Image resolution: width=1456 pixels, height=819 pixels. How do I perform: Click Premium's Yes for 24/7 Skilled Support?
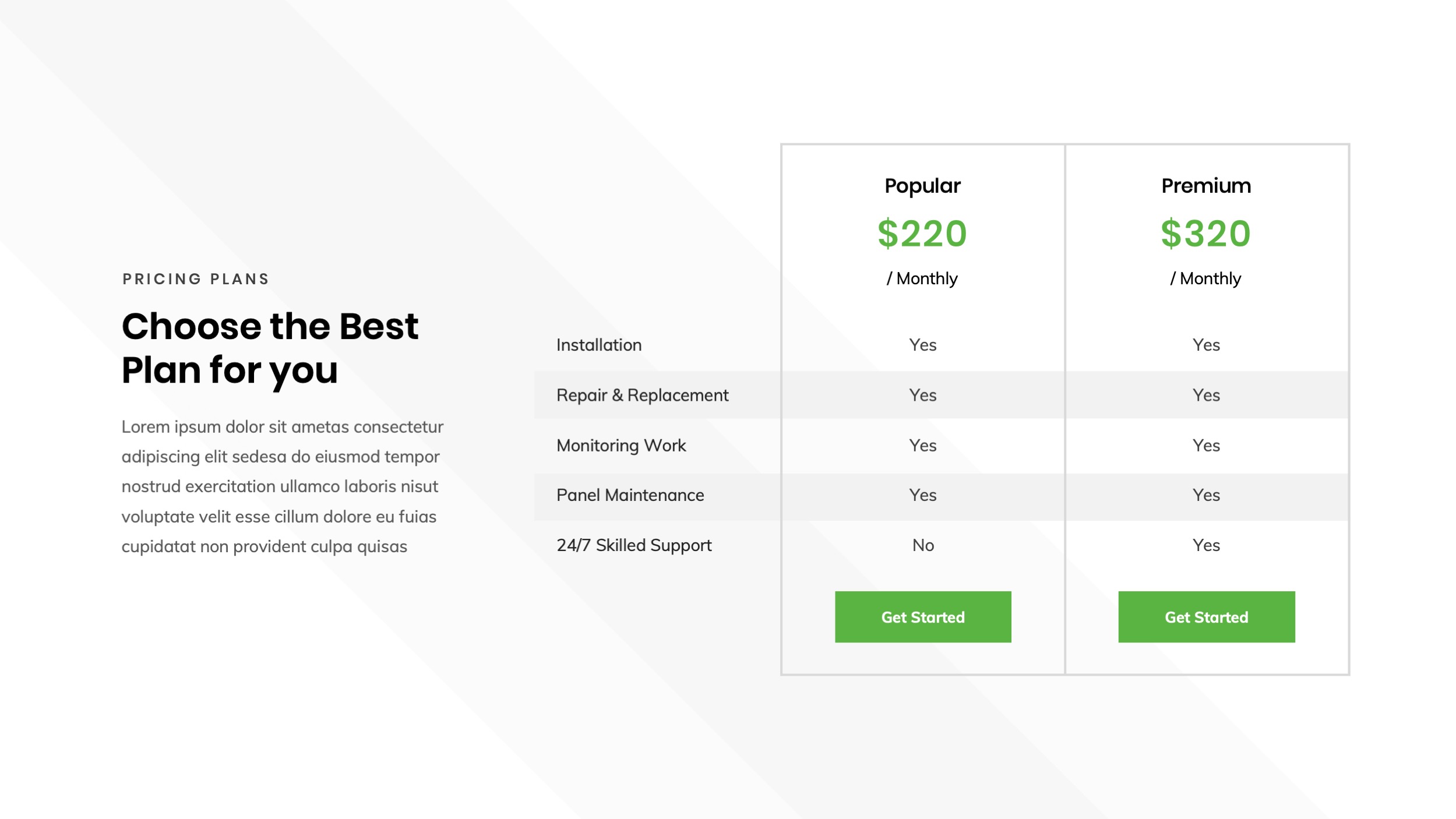[1206, 545]
